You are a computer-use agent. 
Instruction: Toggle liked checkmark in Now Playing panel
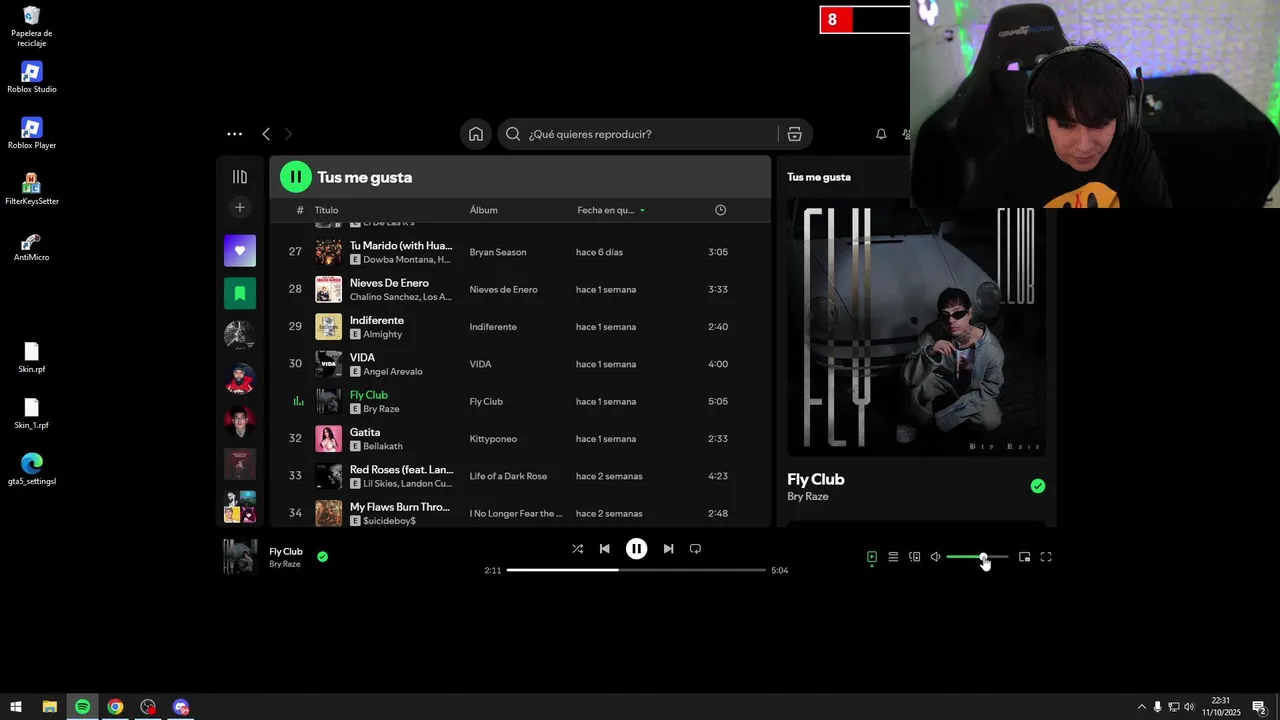click(1038, 486)
